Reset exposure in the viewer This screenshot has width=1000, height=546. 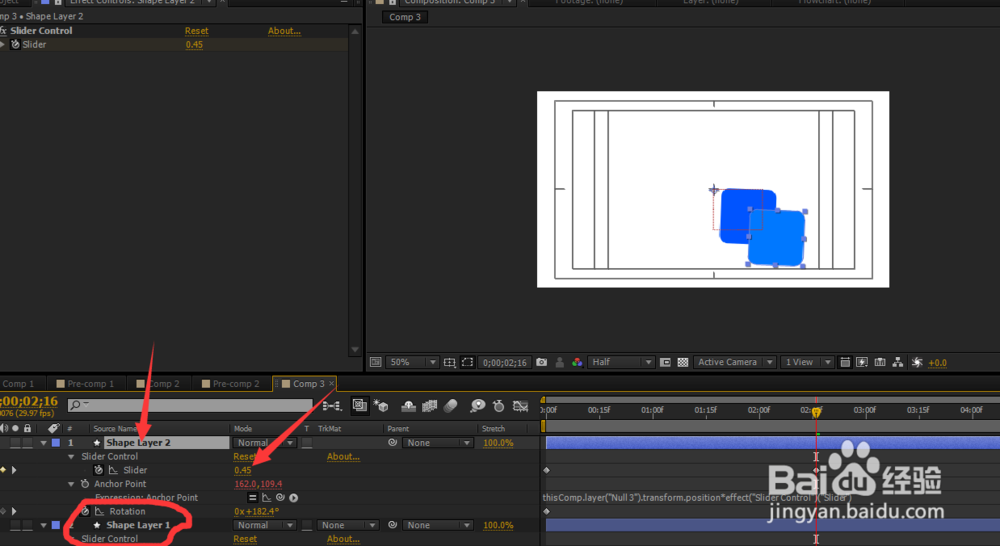pyautogui.click(x=917, y=362)
